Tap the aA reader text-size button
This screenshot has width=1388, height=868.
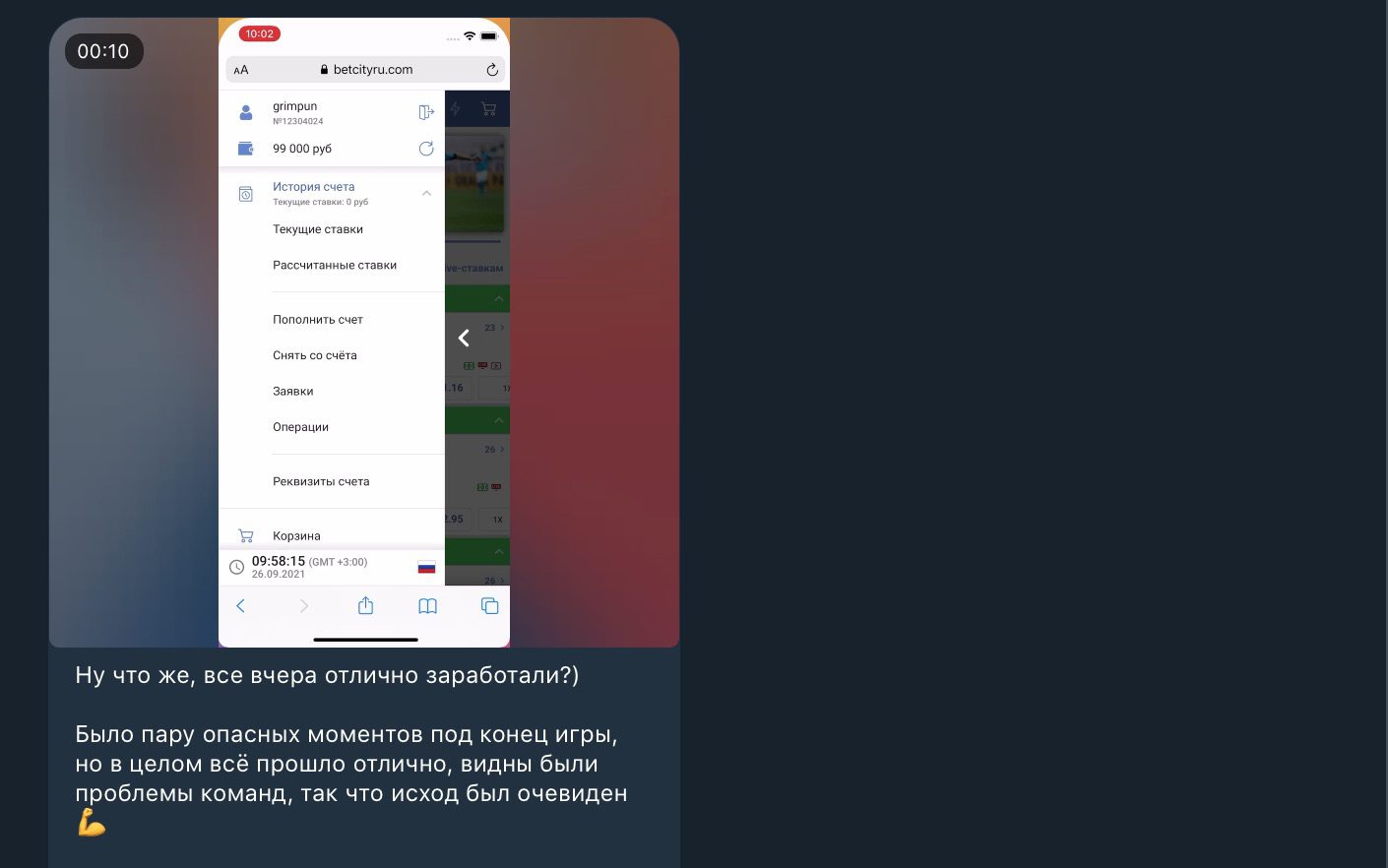(241, 70)
